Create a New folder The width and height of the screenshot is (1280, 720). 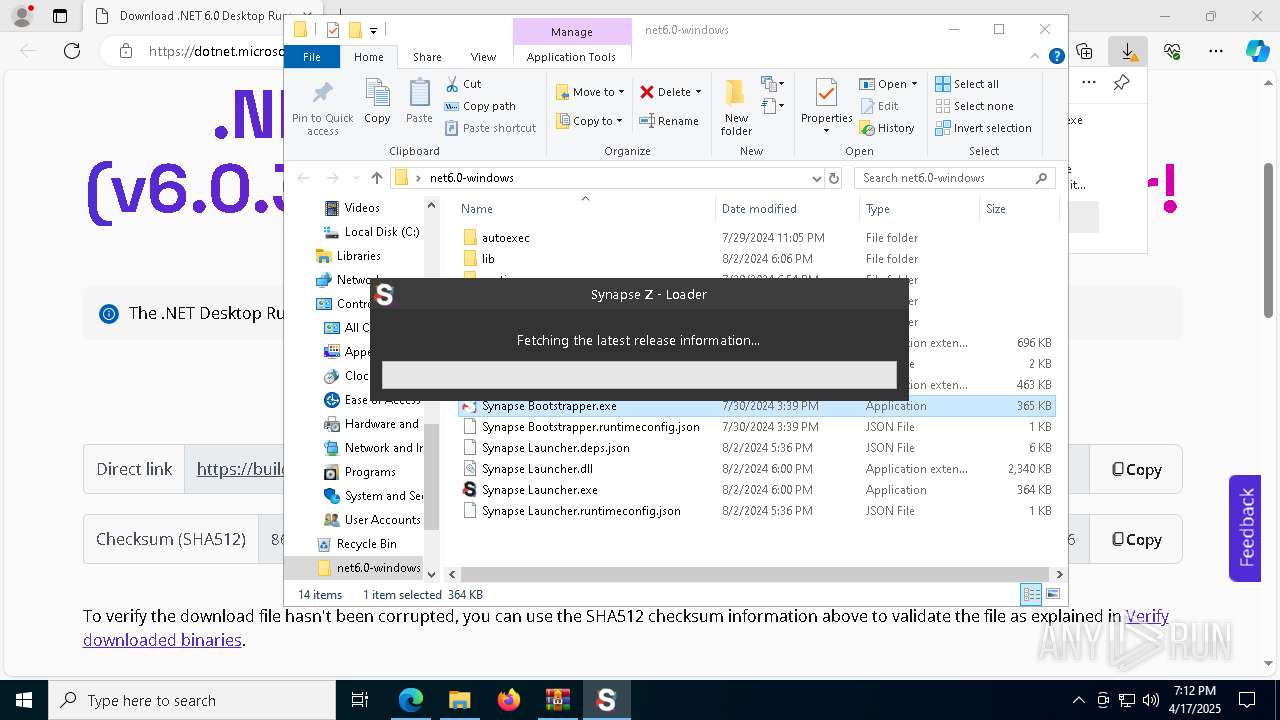pos(736,107)
